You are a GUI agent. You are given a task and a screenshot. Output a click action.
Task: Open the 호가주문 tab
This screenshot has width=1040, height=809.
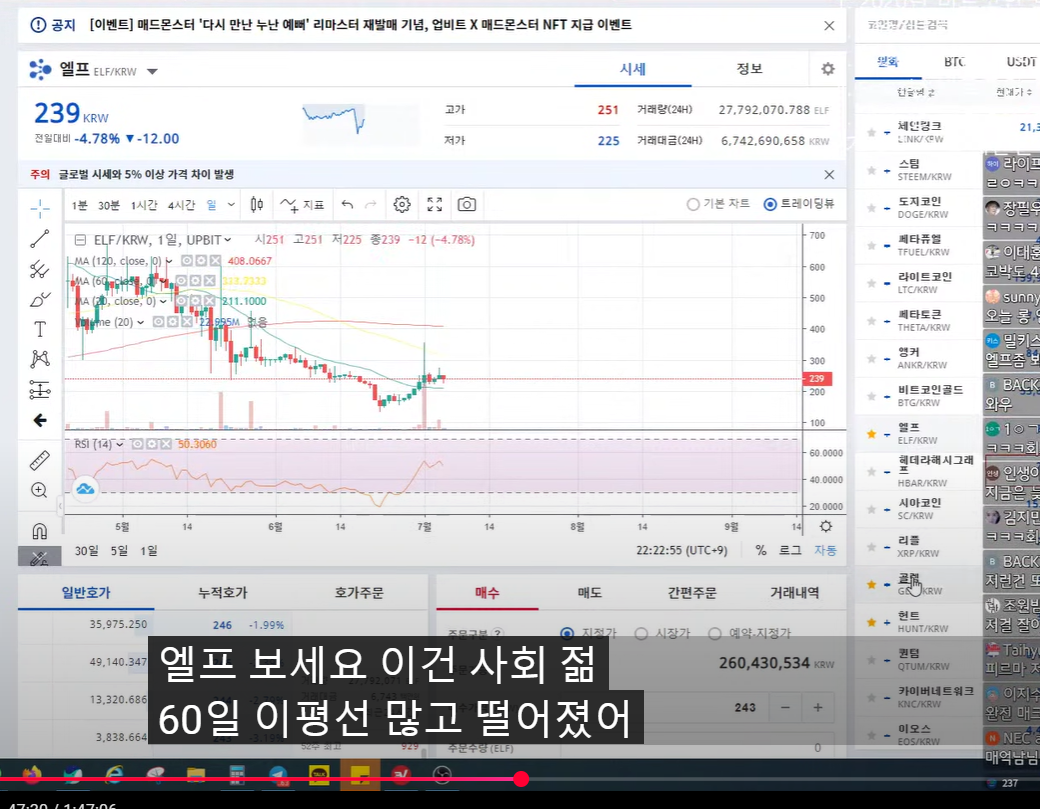(359, 592)
